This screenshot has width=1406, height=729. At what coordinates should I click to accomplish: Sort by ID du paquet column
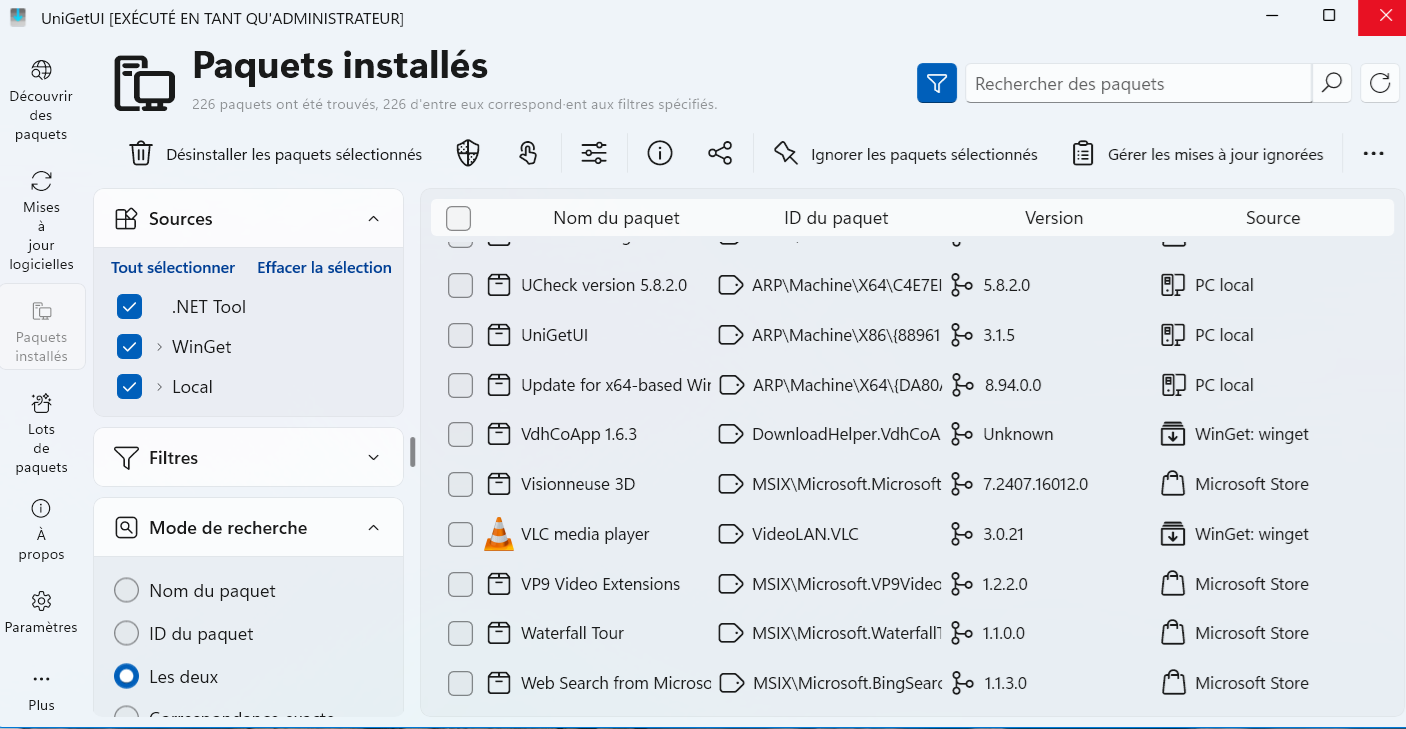pyautogui.click(x=836, y=218)
